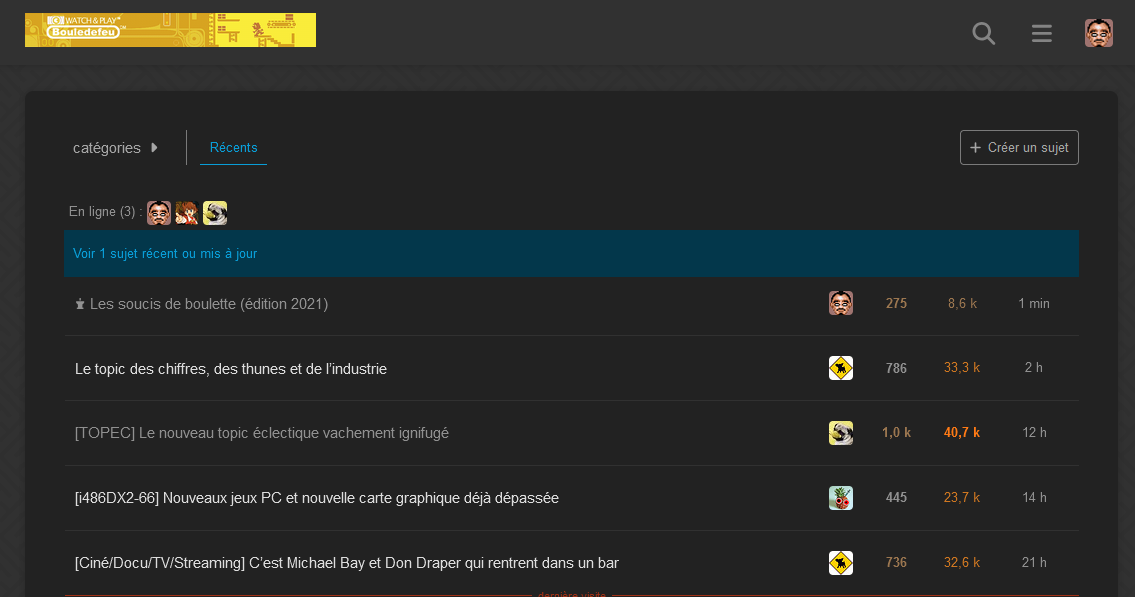Click poster avatar on Les soucis de boulette
1135x597 pixels.
(841, 303)
